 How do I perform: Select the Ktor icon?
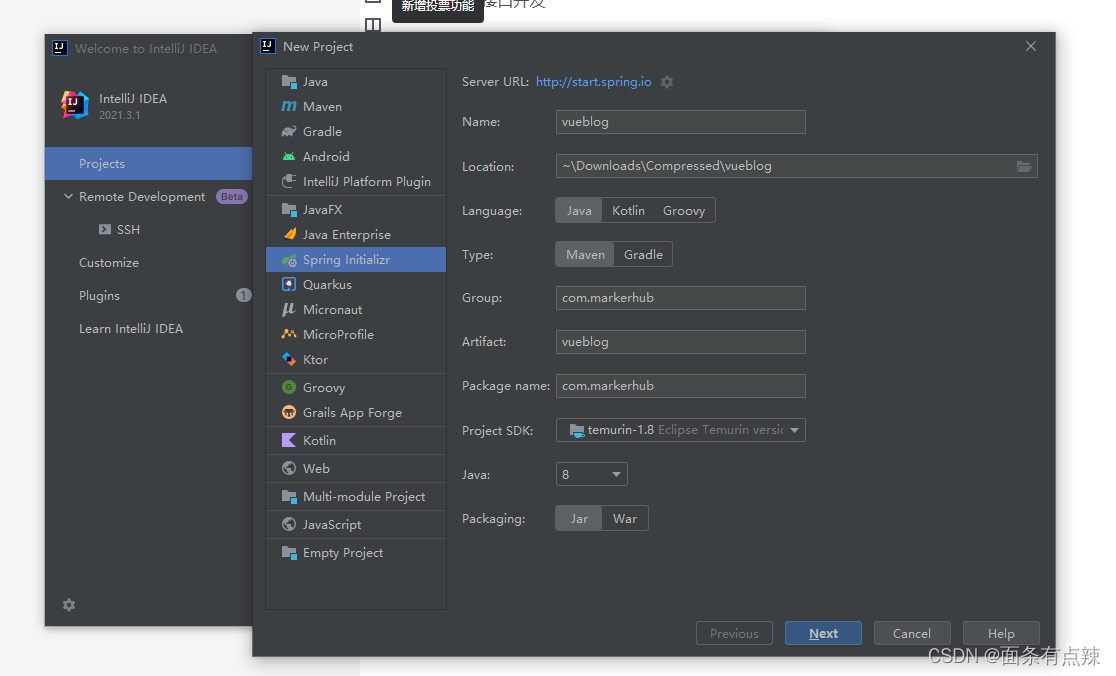289,359
